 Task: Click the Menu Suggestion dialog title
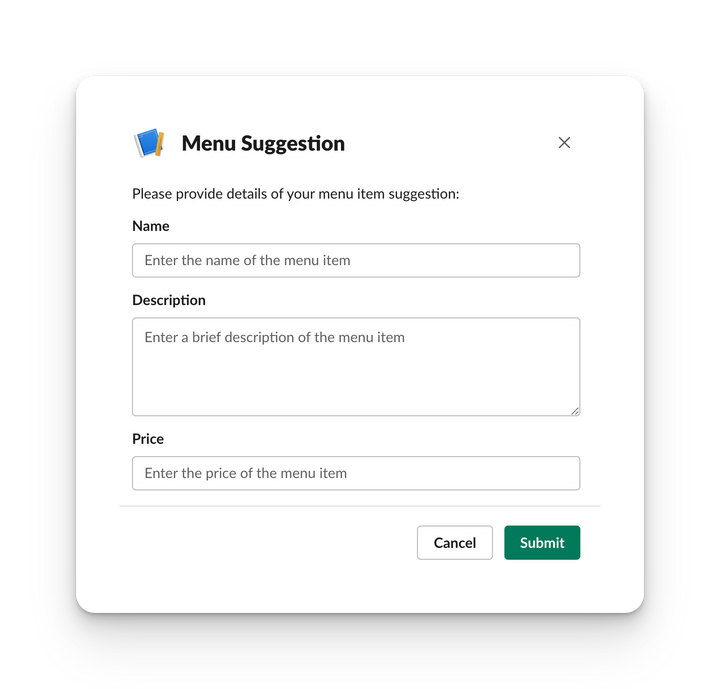[x=263, y=143]
